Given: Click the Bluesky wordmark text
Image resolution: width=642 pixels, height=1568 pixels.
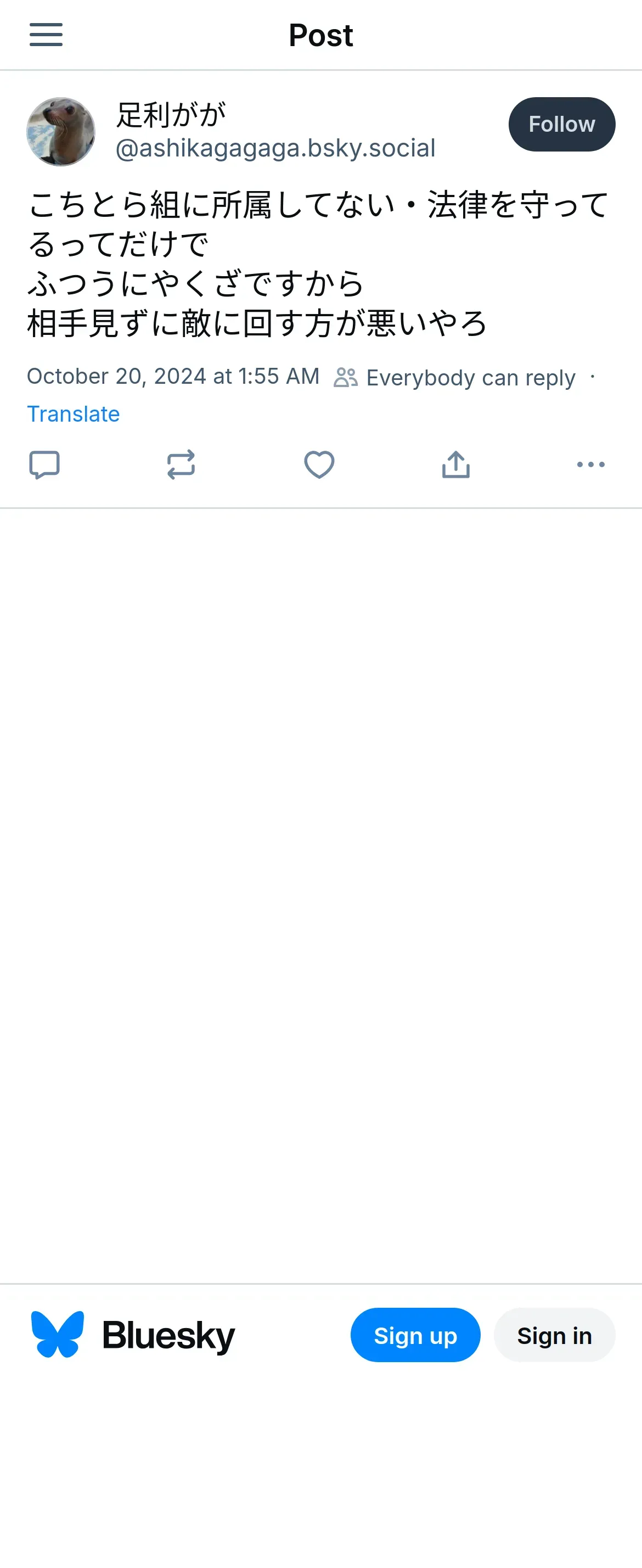Looking at the screenshot, I should [x=168, y=1335].
